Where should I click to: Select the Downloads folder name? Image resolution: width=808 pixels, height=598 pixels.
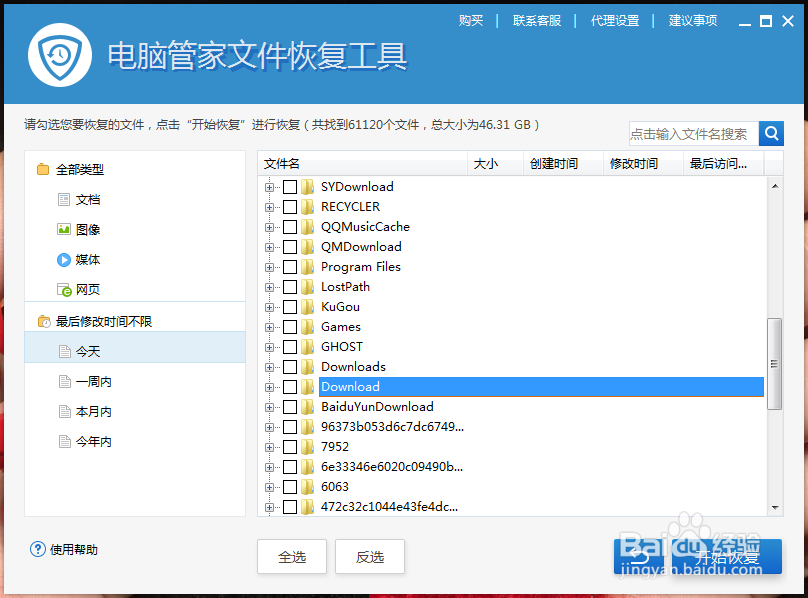pyautogui.click(x=354, y=367)
